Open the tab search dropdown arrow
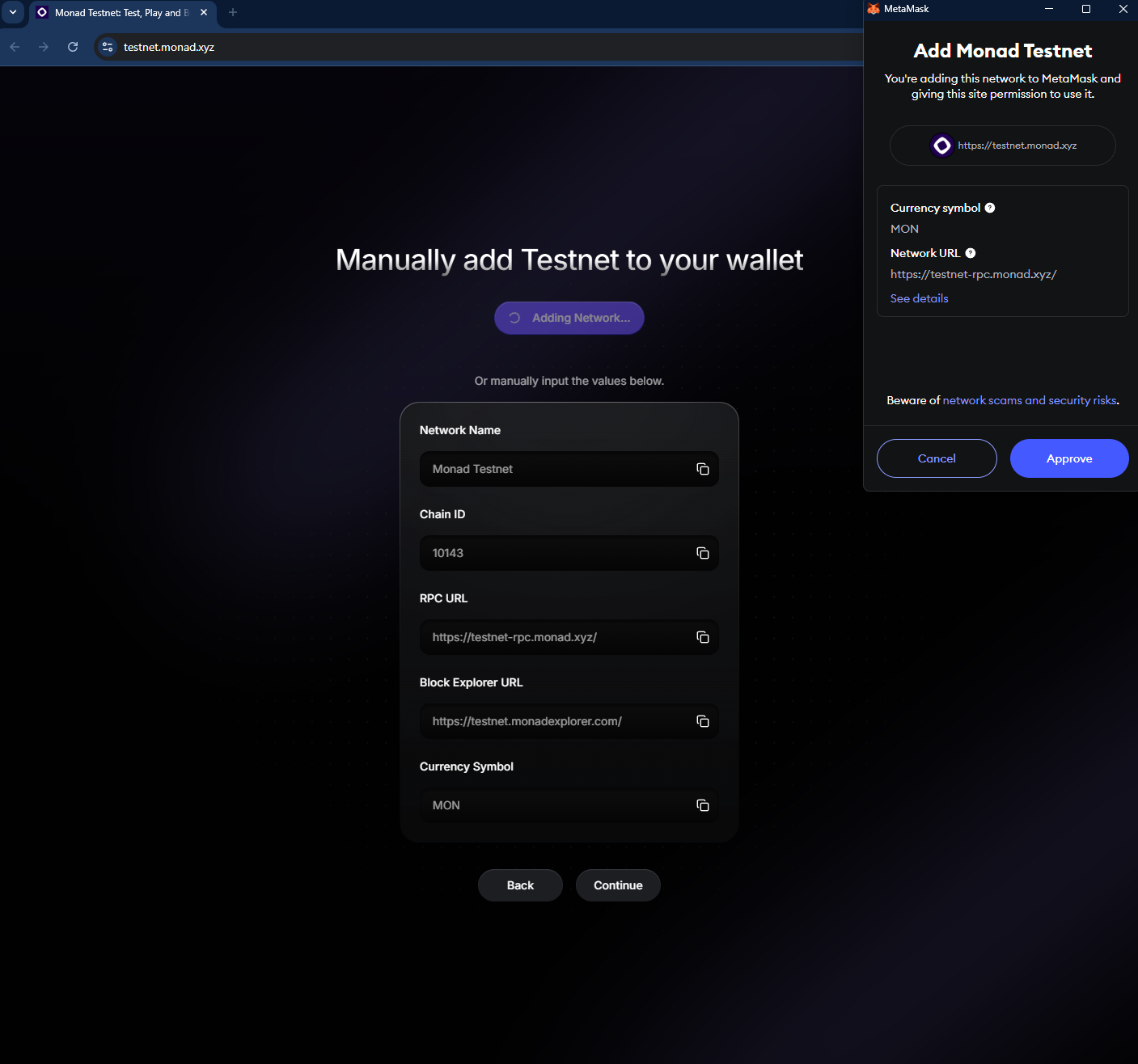The height and width of the screenshot is (1064, 1138). pyautogui.click(x=13, y=12)
